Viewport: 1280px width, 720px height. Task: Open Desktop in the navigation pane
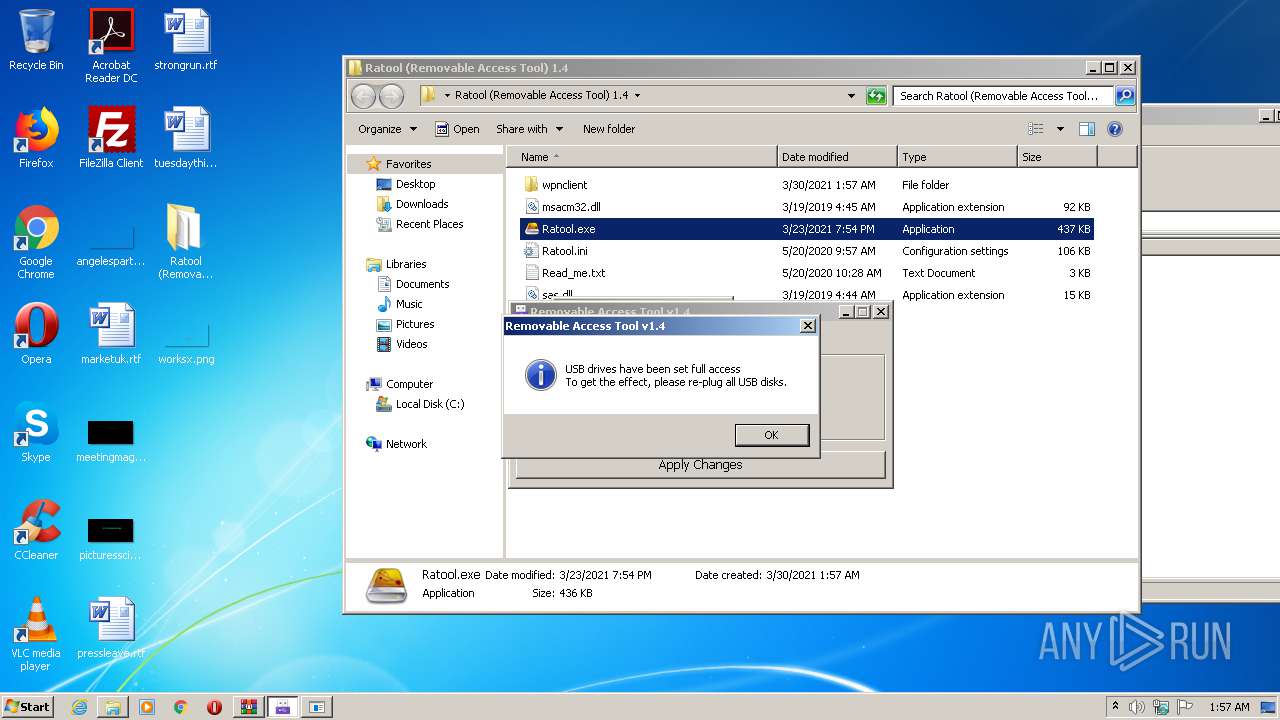pyautogui.click(x=415, y=184)
